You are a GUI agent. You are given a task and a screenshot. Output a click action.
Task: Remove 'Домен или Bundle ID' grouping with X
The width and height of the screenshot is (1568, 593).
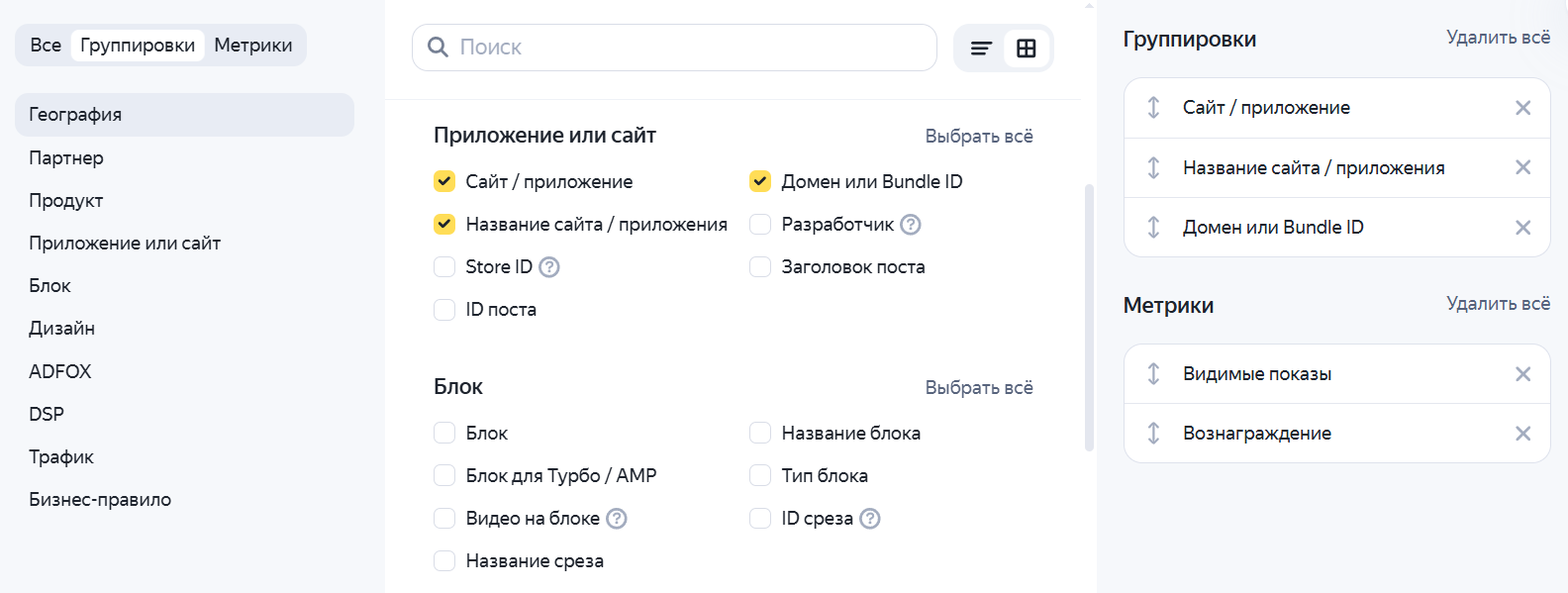tap(1522, 228)
